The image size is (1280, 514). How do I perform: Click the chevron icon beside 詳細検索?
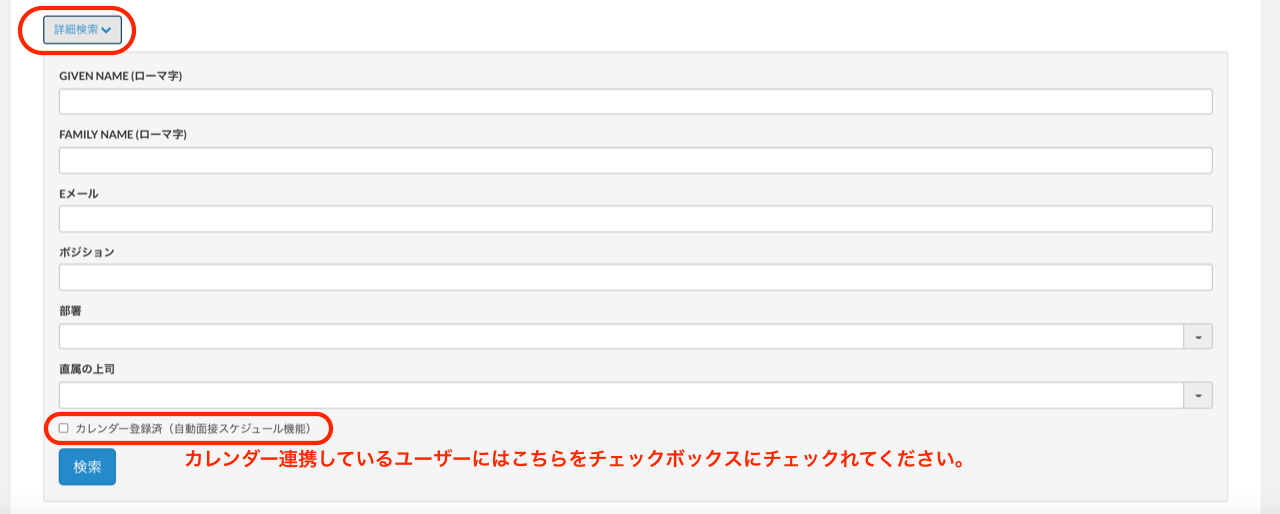click(106, 31)
